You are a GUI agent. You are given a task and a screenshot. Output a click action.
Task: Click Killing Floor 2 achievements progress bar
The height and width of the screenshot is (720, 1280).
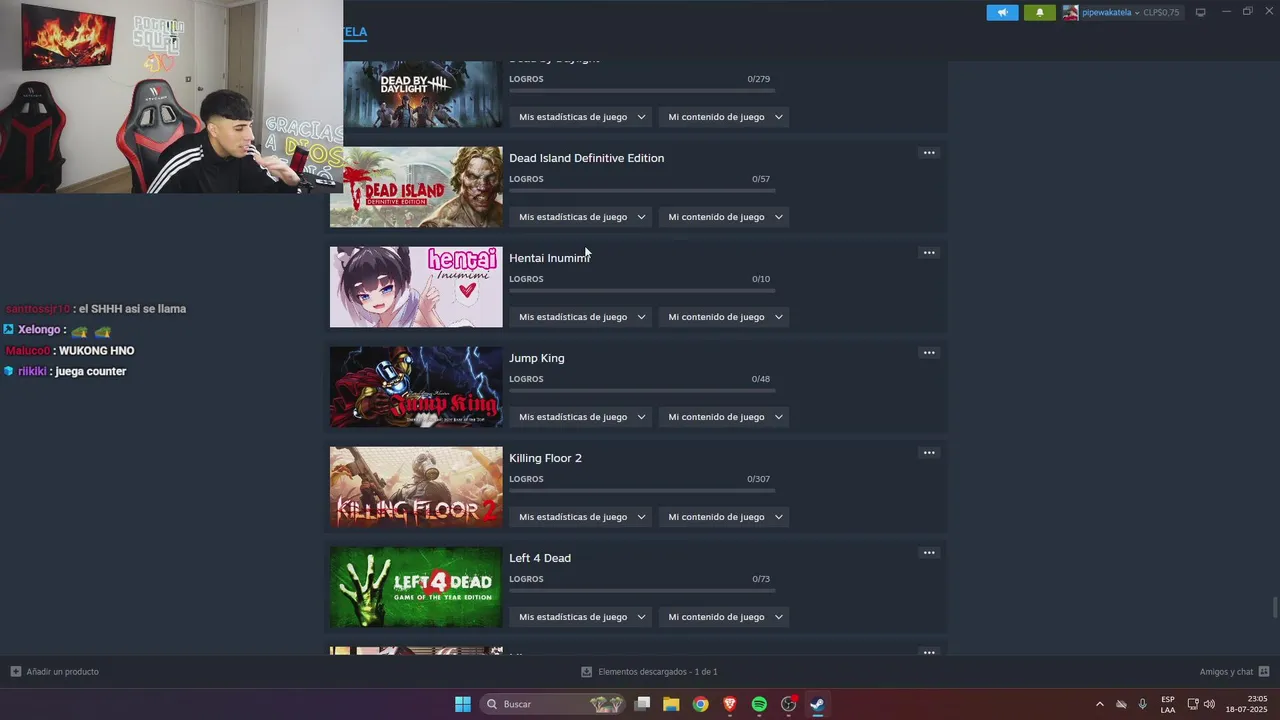pos(642,490)
